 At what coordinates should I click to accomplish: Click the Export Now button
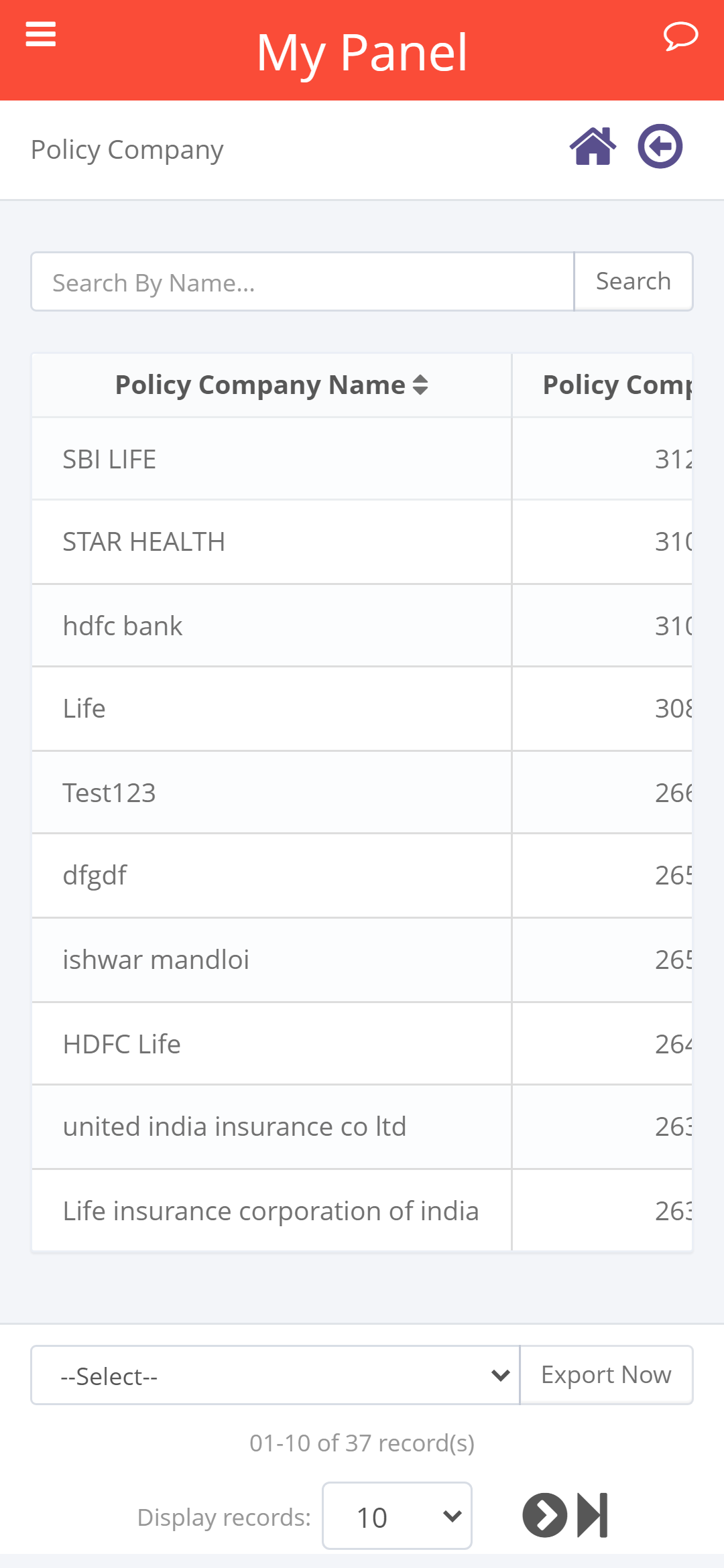point(607,1375)
